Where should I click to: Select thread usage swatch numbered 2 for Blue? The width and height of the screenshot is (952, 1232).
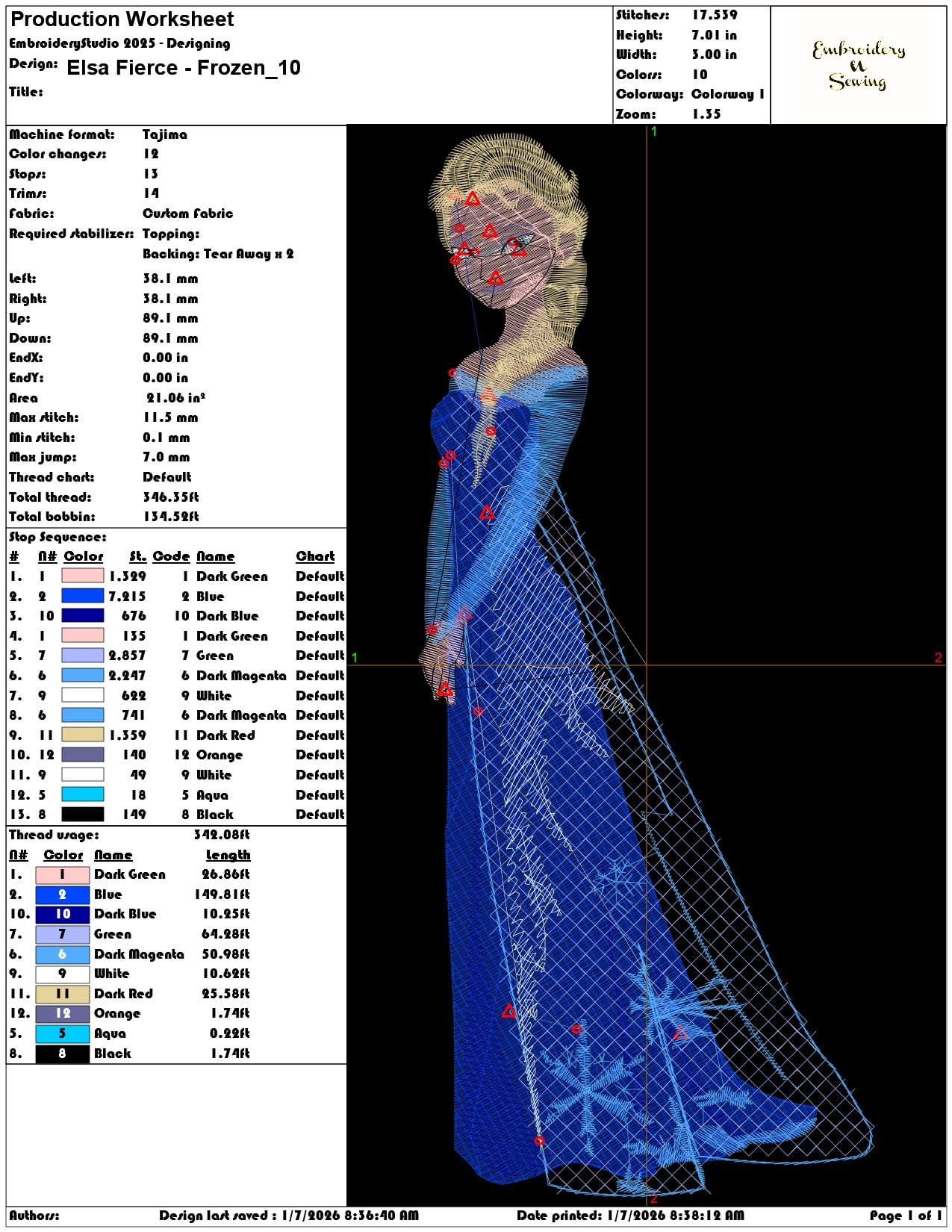[63, 895]
